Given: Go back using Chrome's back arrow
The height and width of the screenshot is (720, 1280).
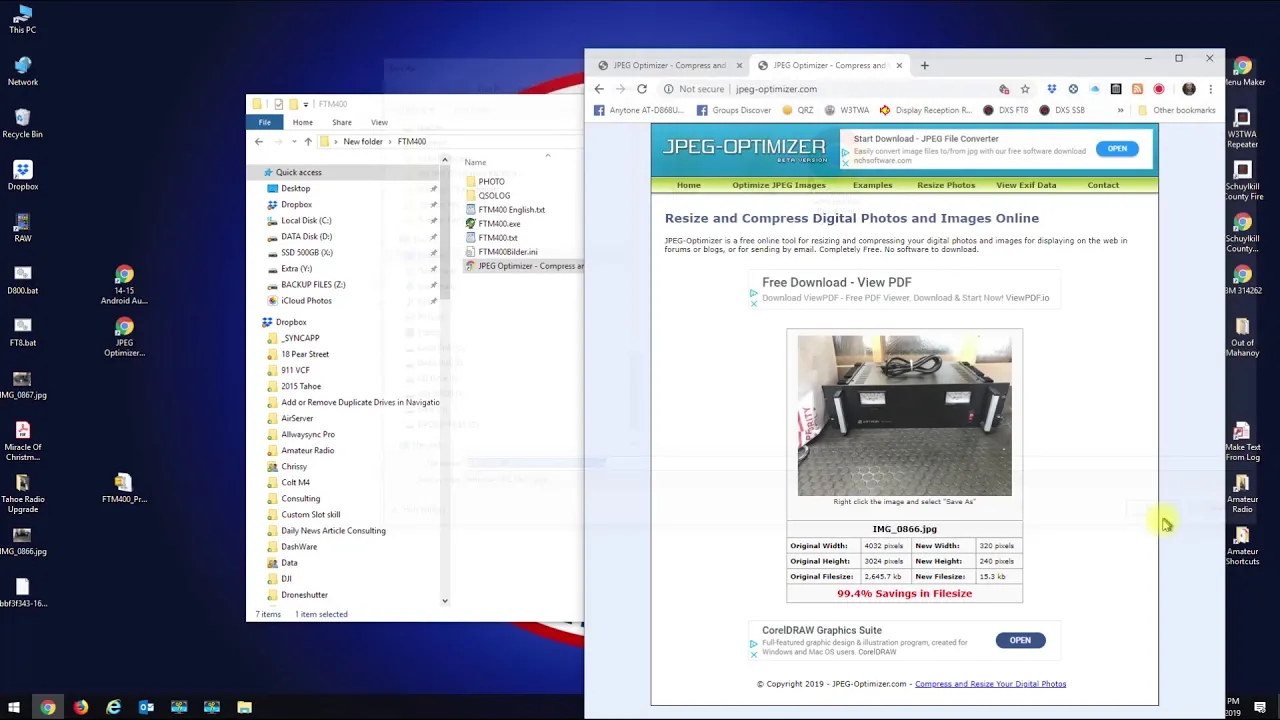Looking at the screenshot, I should point(599,89).
